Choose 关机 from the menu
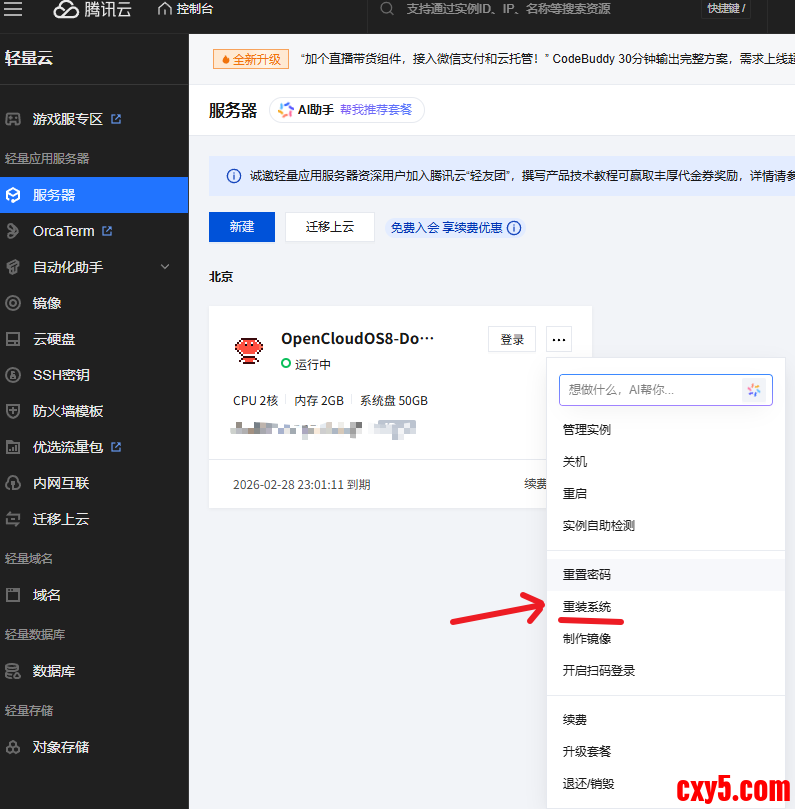Viewport: 795px width, 809px height. [666, 461]
